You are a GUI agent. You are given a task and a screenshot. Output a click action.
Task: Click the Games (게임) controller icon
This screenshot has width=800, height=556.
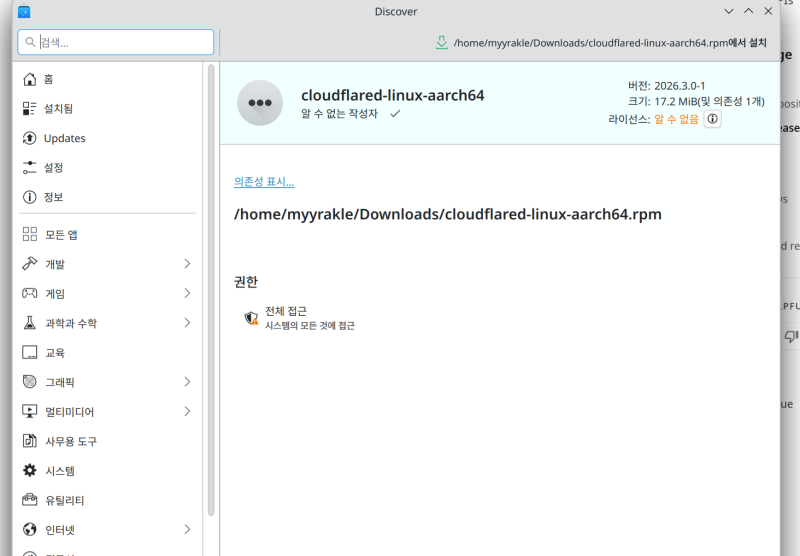[x=30, y=293]
